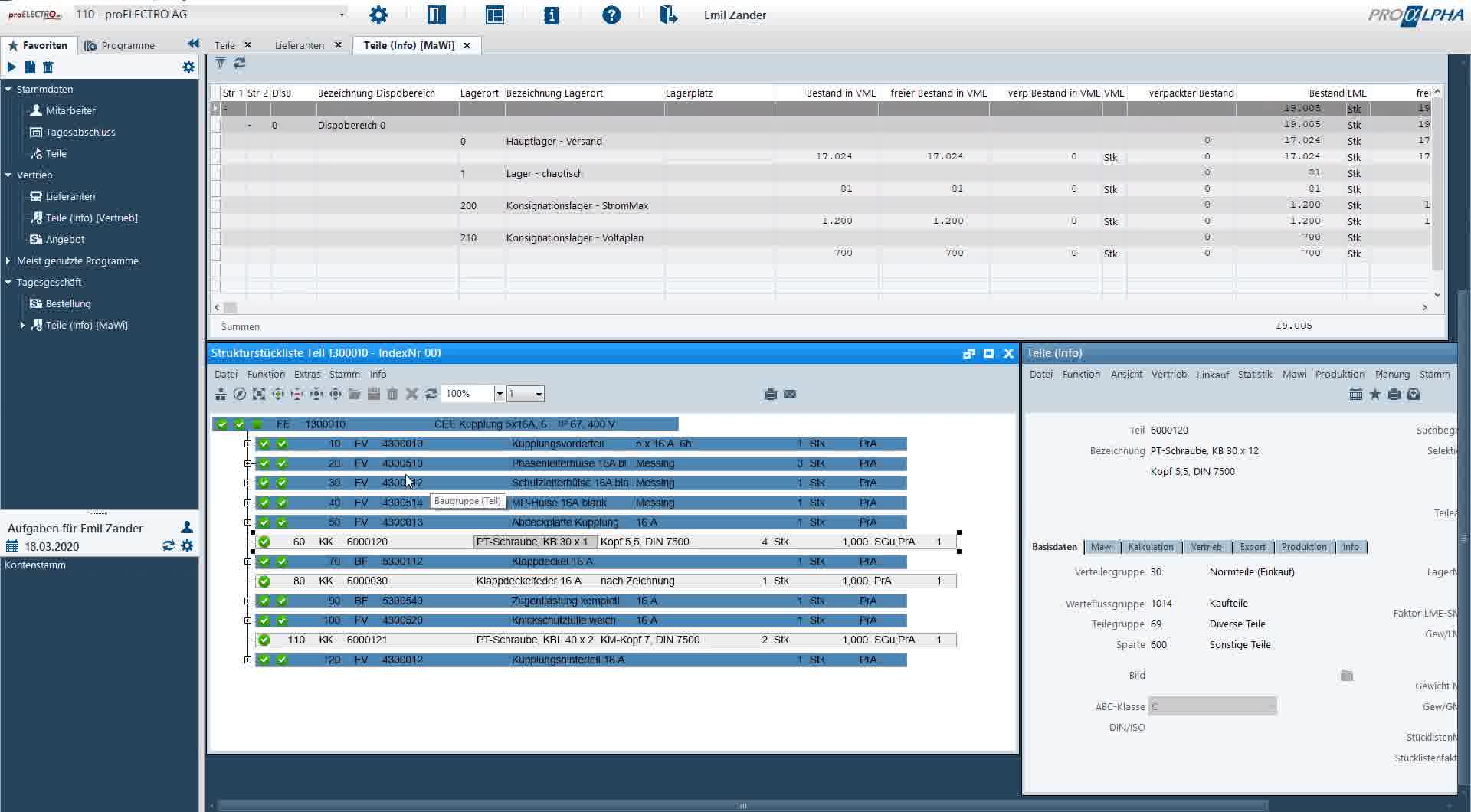Viewport: 1471px width, 812px height.
Task: Open Statistik menu in Teile (Info)
Action: tap(1255, 374)
